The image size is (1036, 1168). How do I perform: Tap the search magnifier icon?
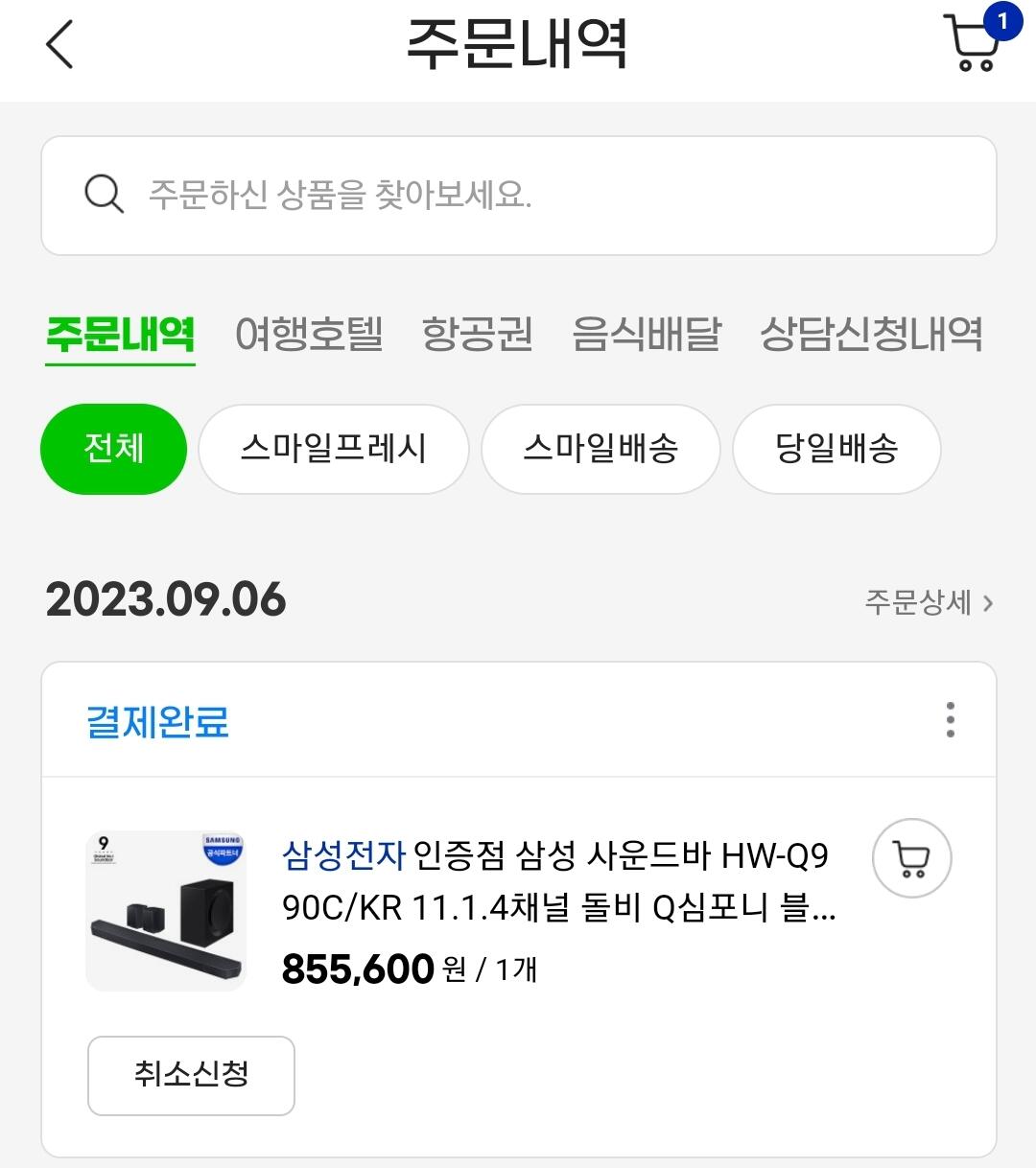click(104, 195)
